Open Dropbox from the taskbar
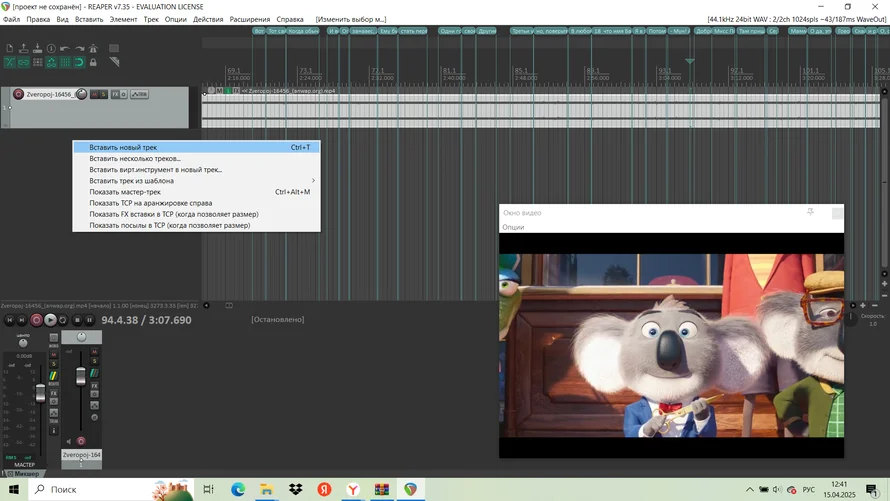Viewport: 890px width, 501px height. [296, 489]
